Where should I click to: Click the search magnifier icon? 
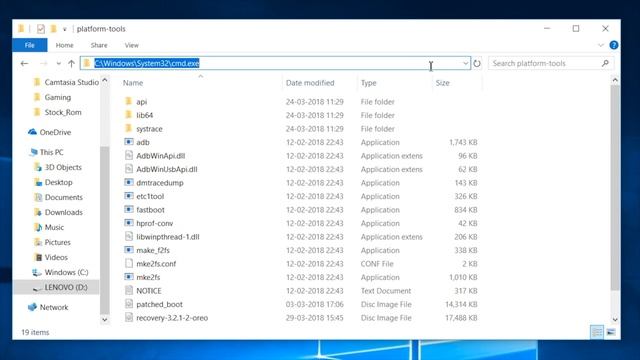click(605, 63)
